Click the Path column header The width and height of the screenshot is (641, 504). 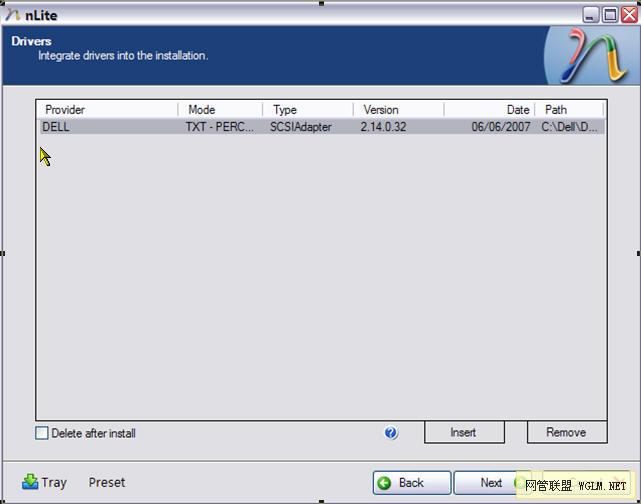(569, 110)
